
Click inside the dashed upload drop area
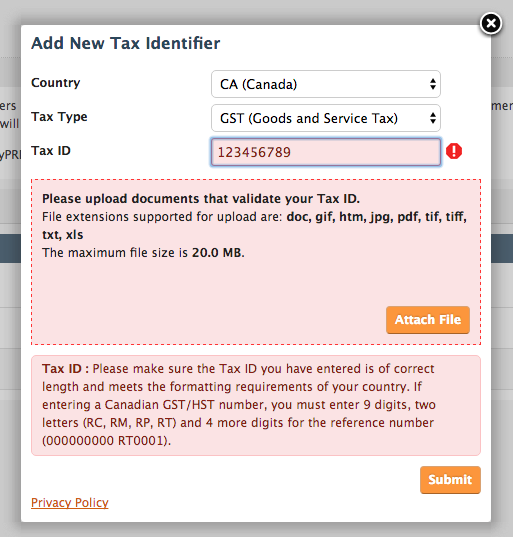click(256, 281)
